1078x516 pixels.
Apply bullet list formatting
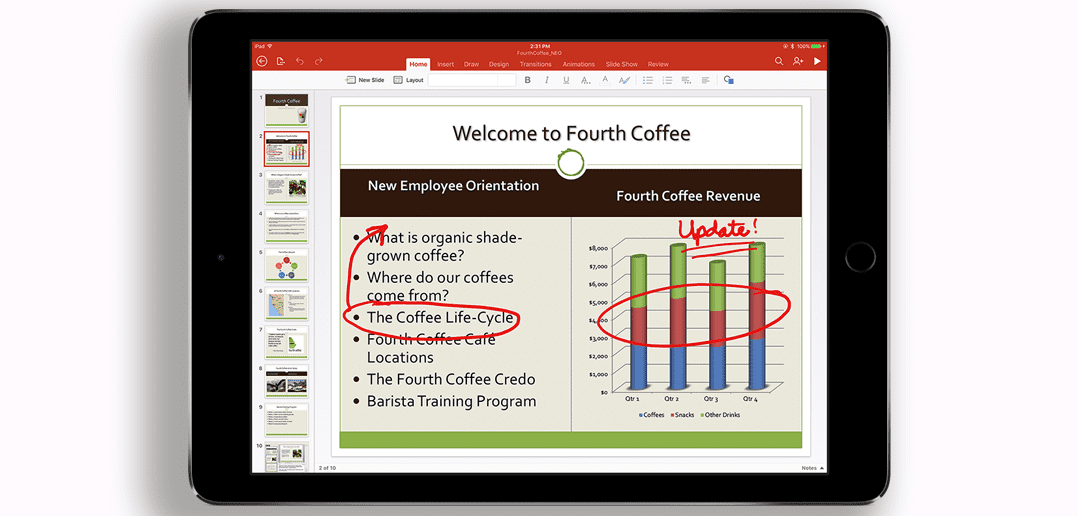[648, 80]
